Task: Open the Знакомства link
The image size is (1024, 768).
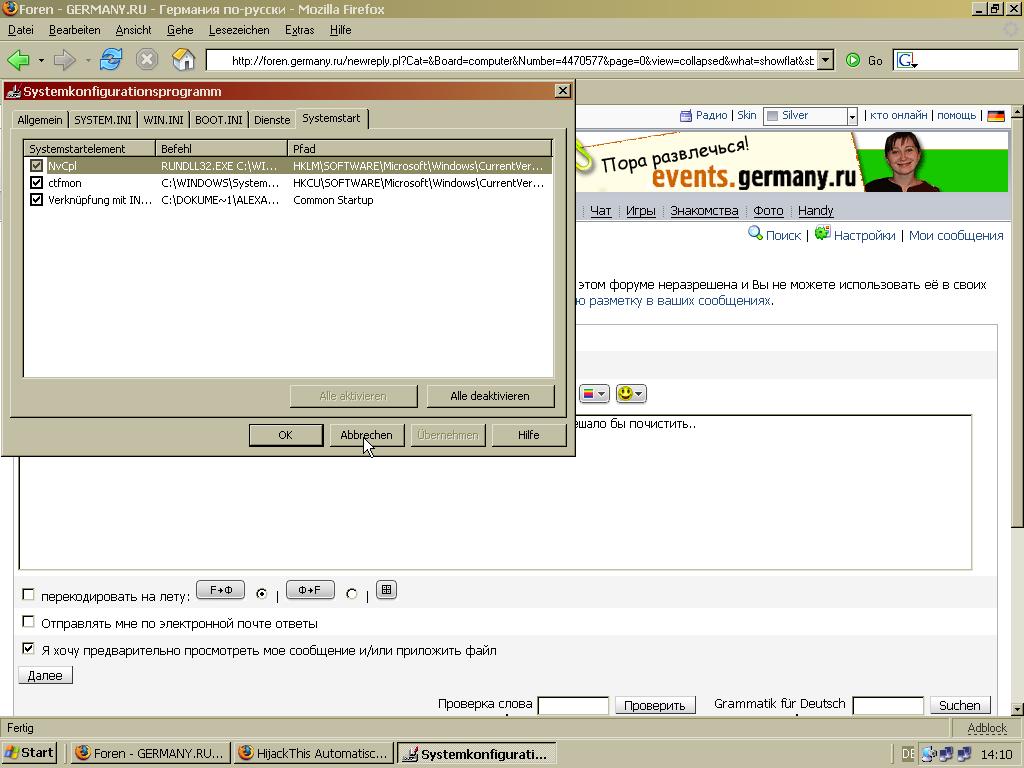Action: tap(704, 210)
